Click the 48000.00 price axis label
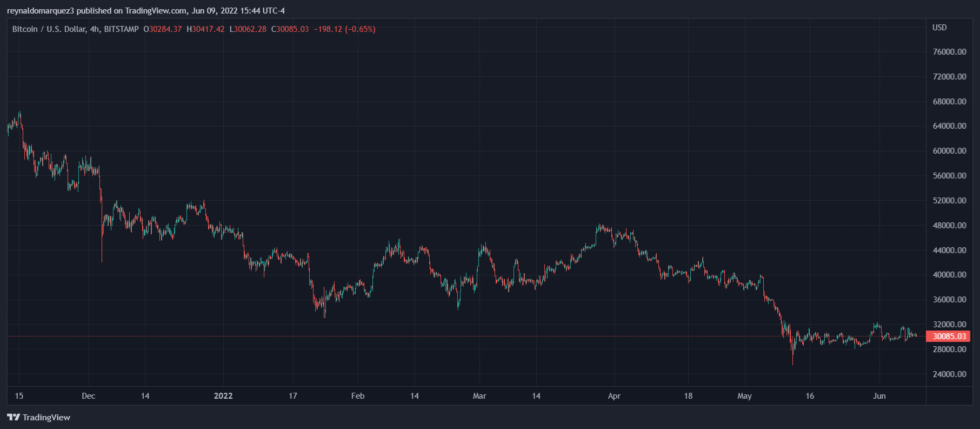Viewport: 980px width, 429px height. click(x=948, y=225)
